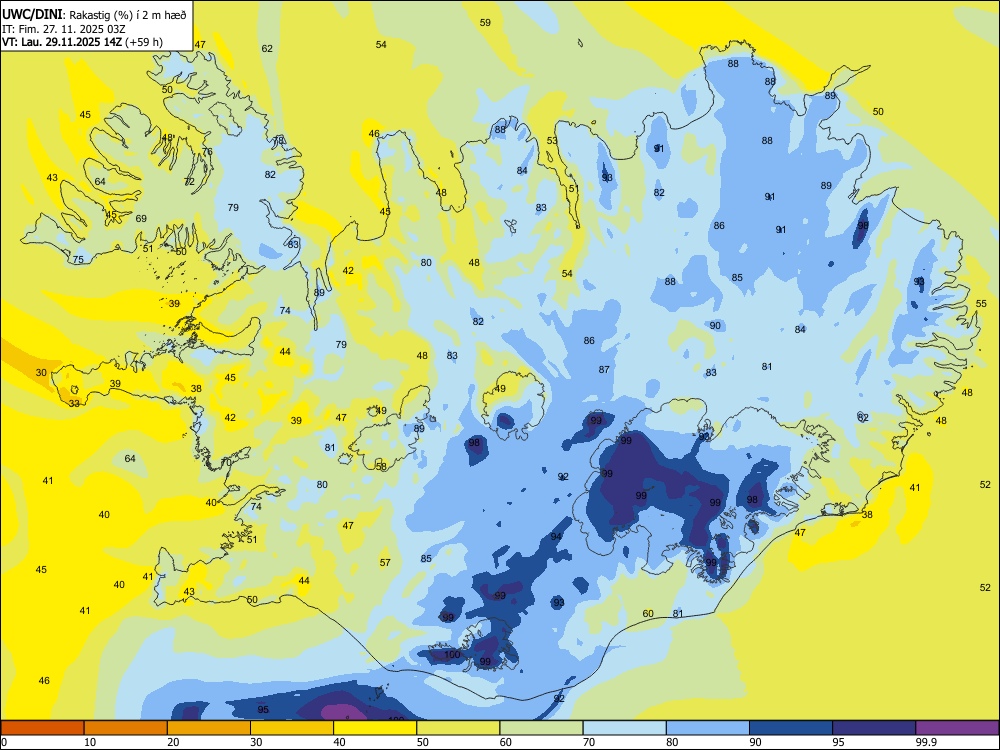Screen dimensions: 1000x750
Task: Click the map value '90' in the eastern interior
Action: coord(715,325)
